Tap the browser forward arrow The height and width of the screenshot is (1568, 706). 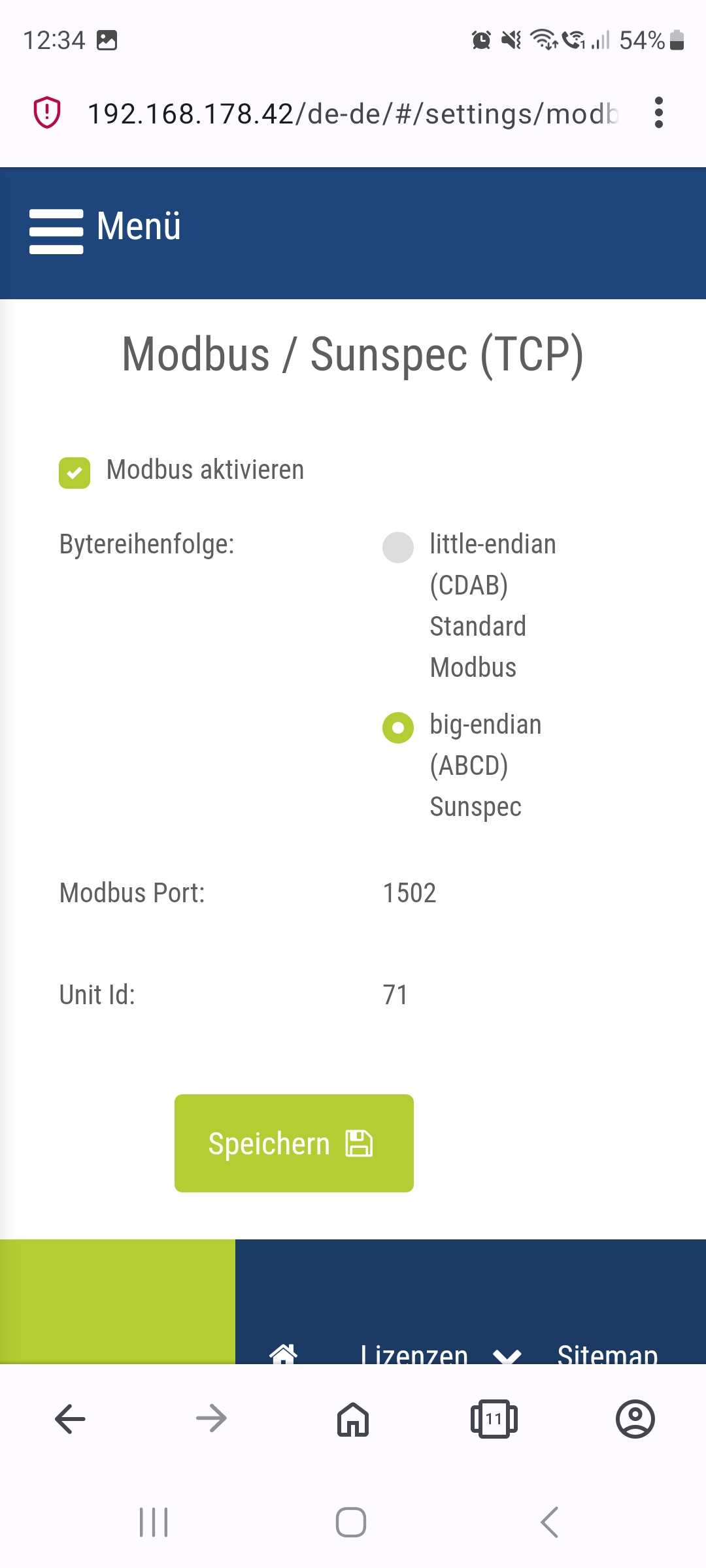coord(211,1419)
